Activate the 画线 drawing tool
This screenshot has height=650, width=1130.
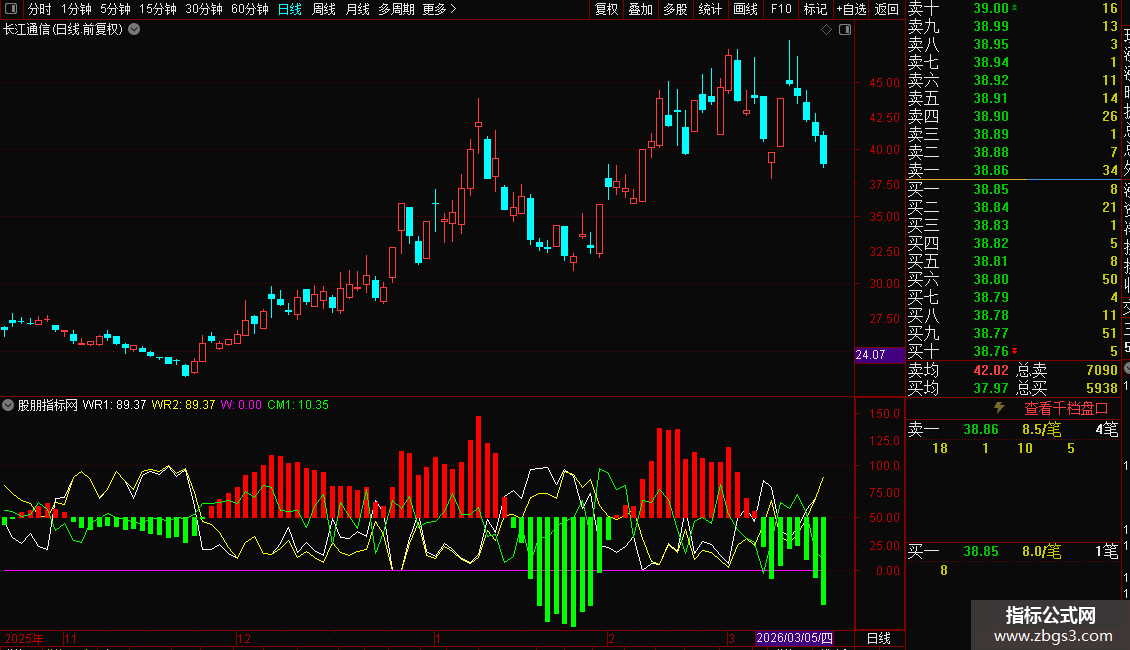coord(745,9)
